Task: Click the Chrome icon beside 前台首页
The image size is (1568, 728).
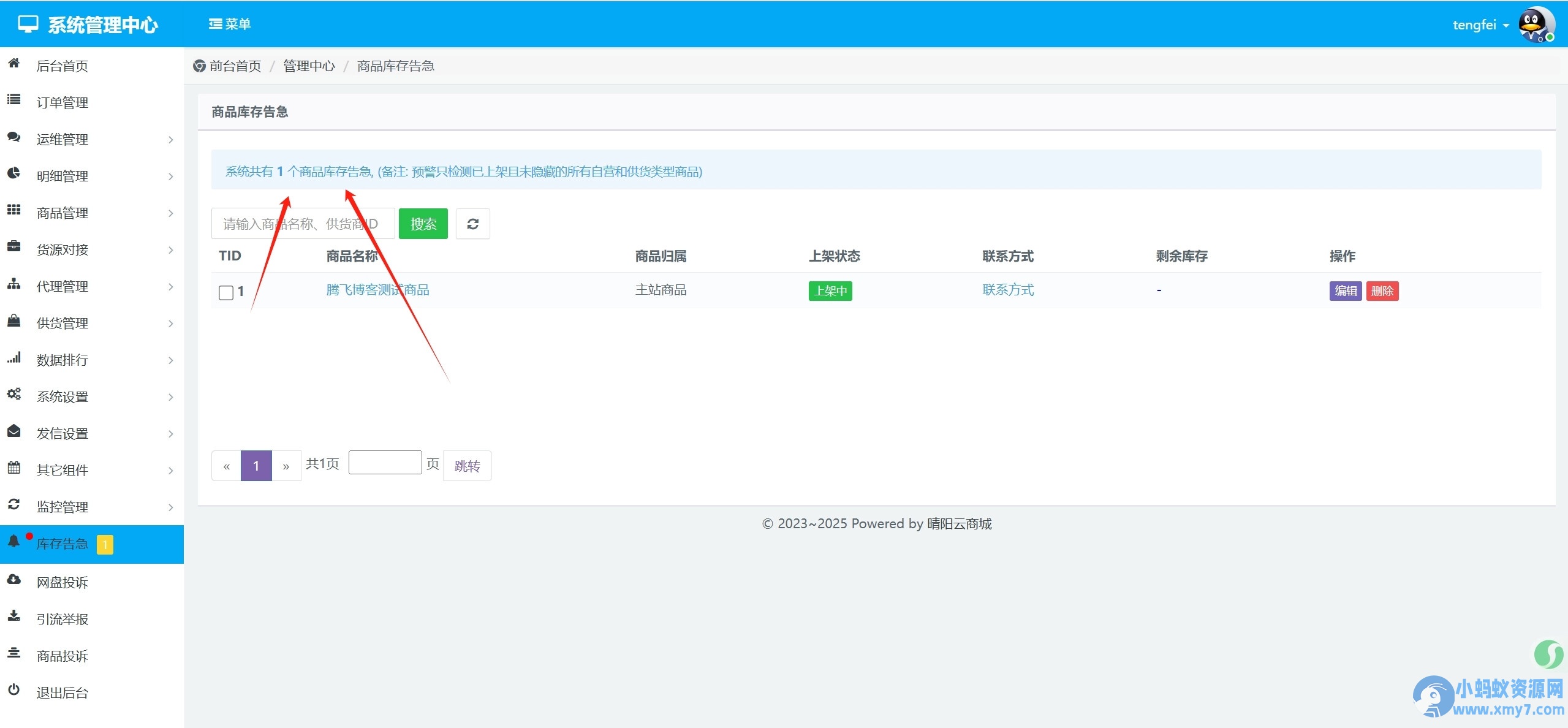Action: point(199,66)
